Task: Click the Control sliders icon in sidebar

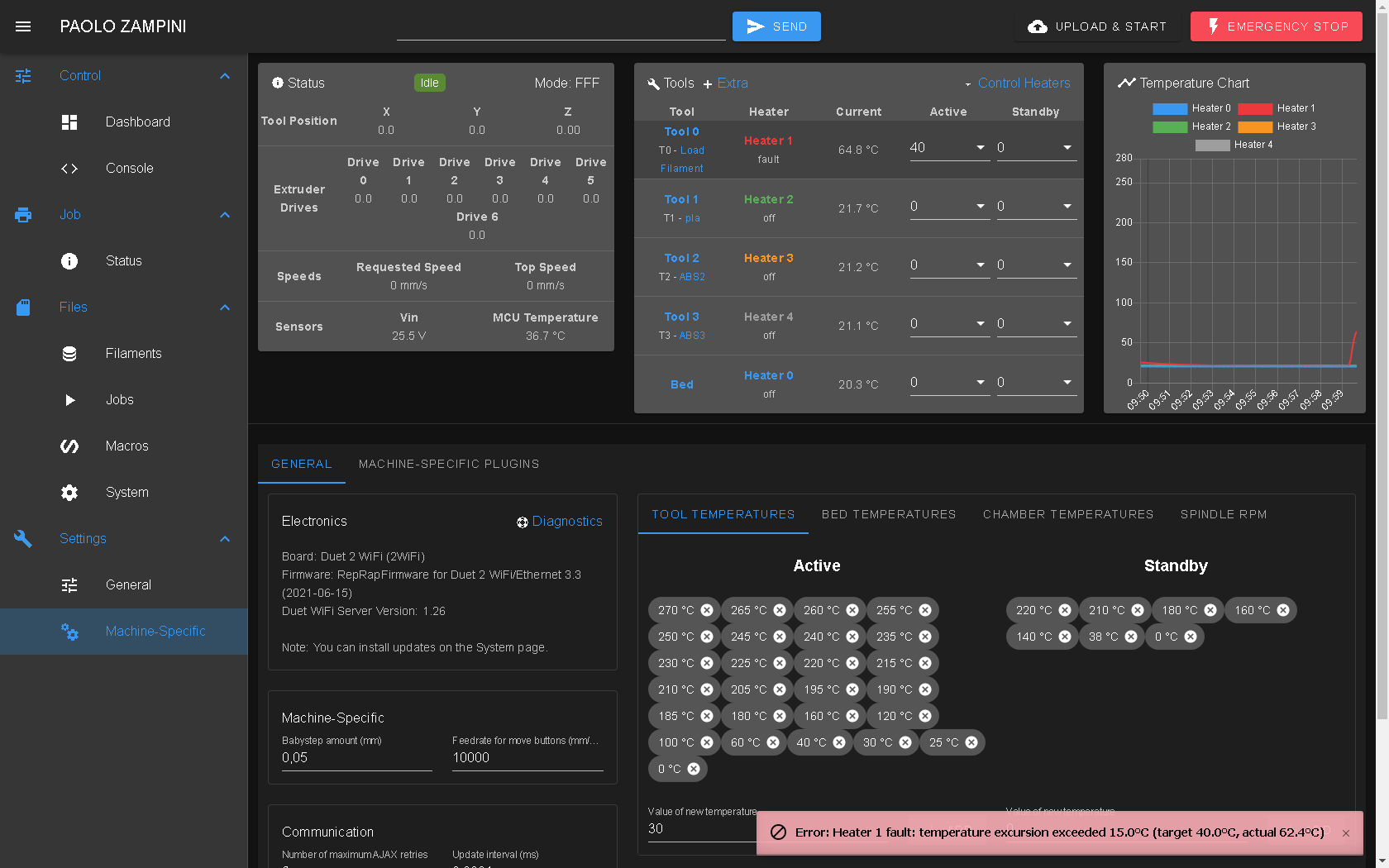Action: click(x=23, y=76)
